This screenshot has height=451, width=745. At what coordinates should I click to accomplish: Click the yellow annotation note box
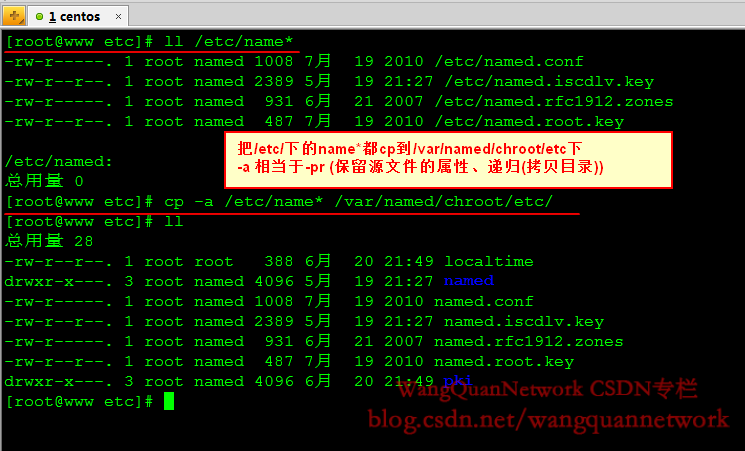[x=448, y=160]
